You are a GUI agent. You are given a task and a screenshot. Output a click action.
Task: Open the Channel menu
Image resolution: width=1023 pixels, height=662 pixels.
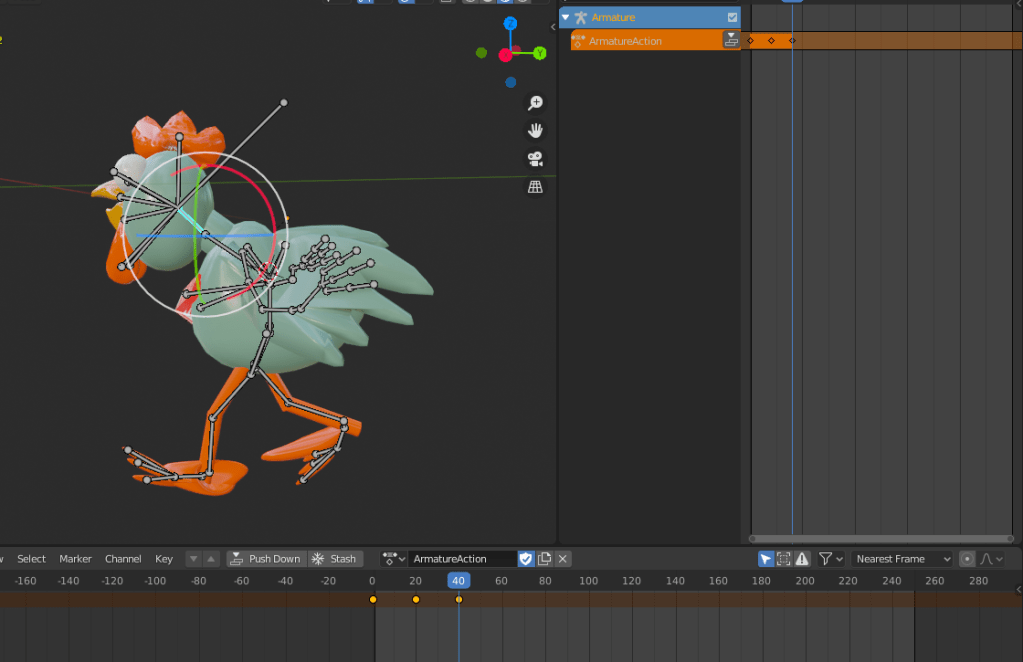coord(123,559)
